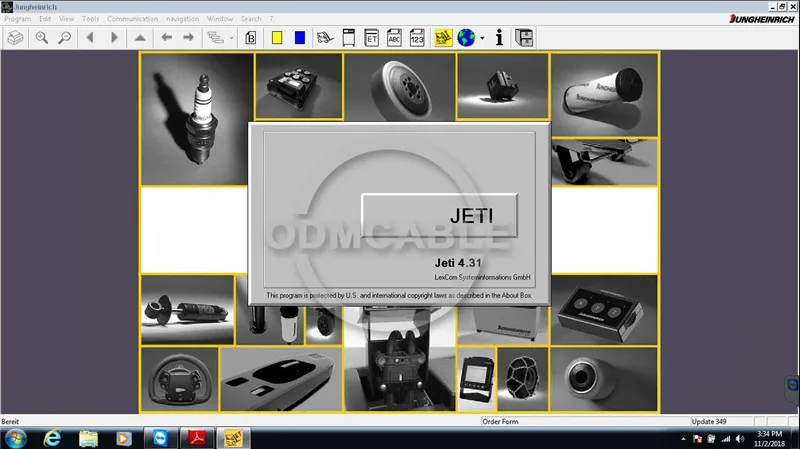Navigate forward with right arrow
The height and width of the screenshot is (449, 800).
pos(188,38)
